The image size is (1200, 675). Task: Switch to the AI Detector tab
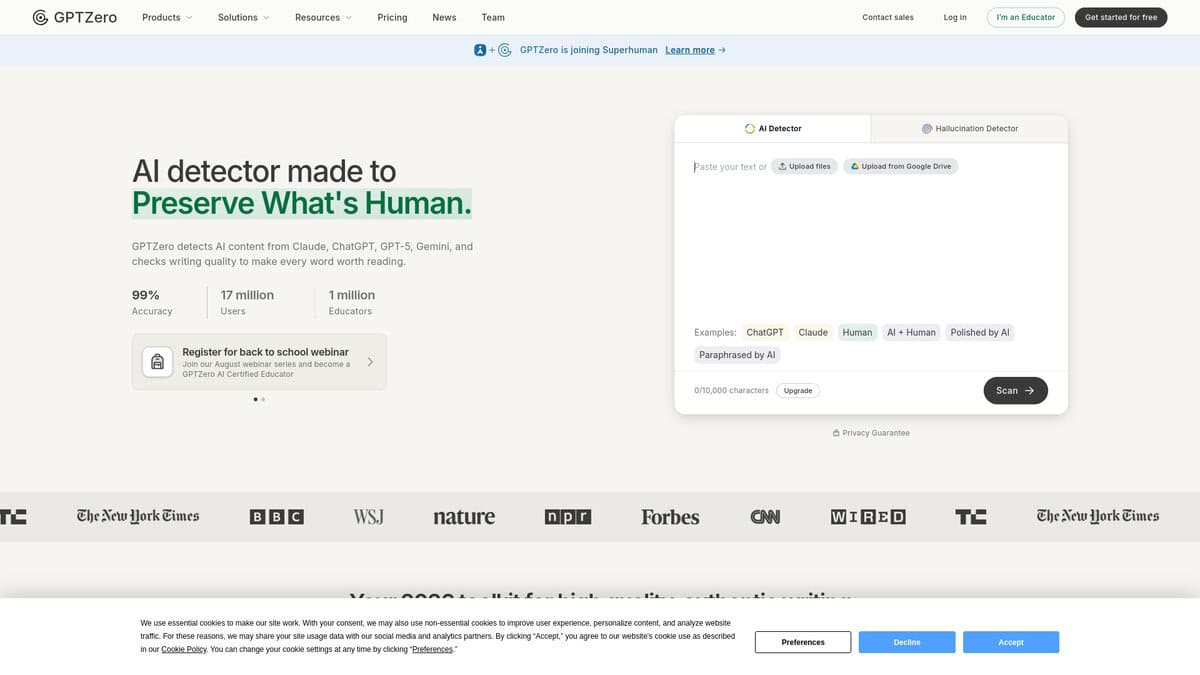773,128
